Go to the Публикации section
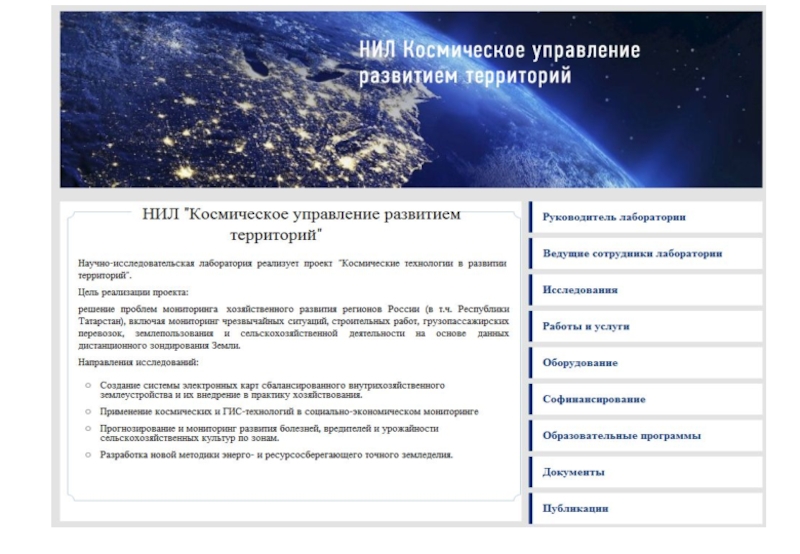The width and height of the screenshot is (800, 554). (575, 508)
